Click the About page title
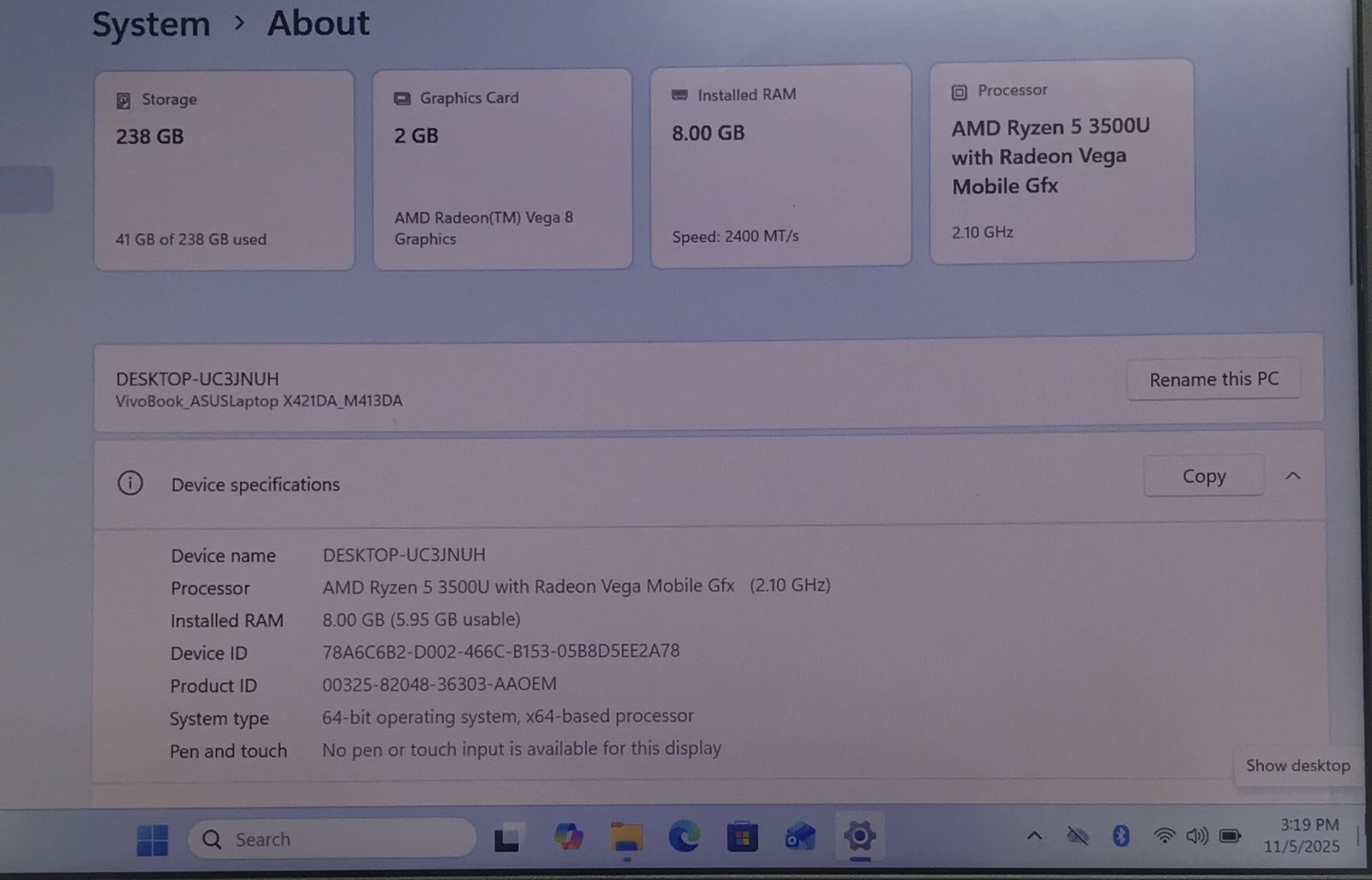The height and width of the screenshot is (880, 1372). tap(318, 23)
